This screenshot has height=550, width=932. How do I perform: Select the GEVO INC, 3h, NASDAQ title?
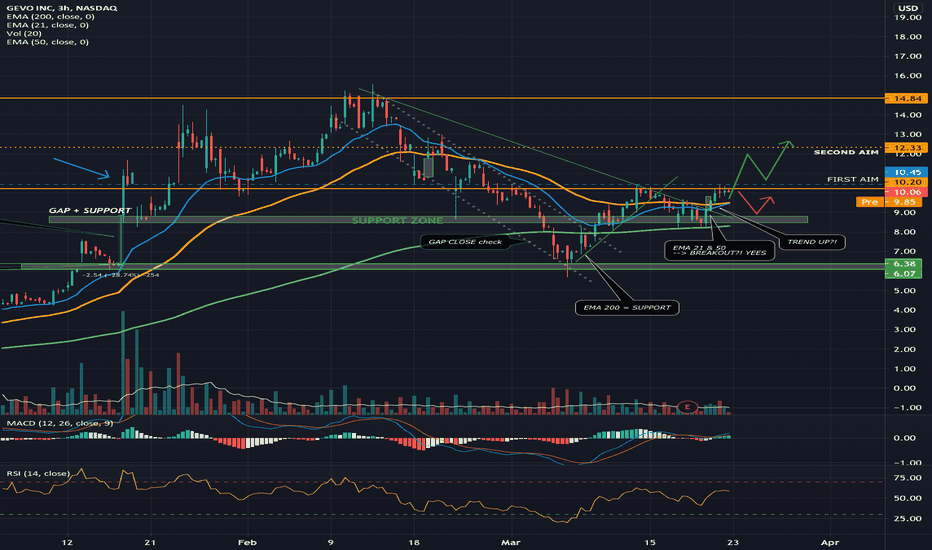click(x=62, y=8)
